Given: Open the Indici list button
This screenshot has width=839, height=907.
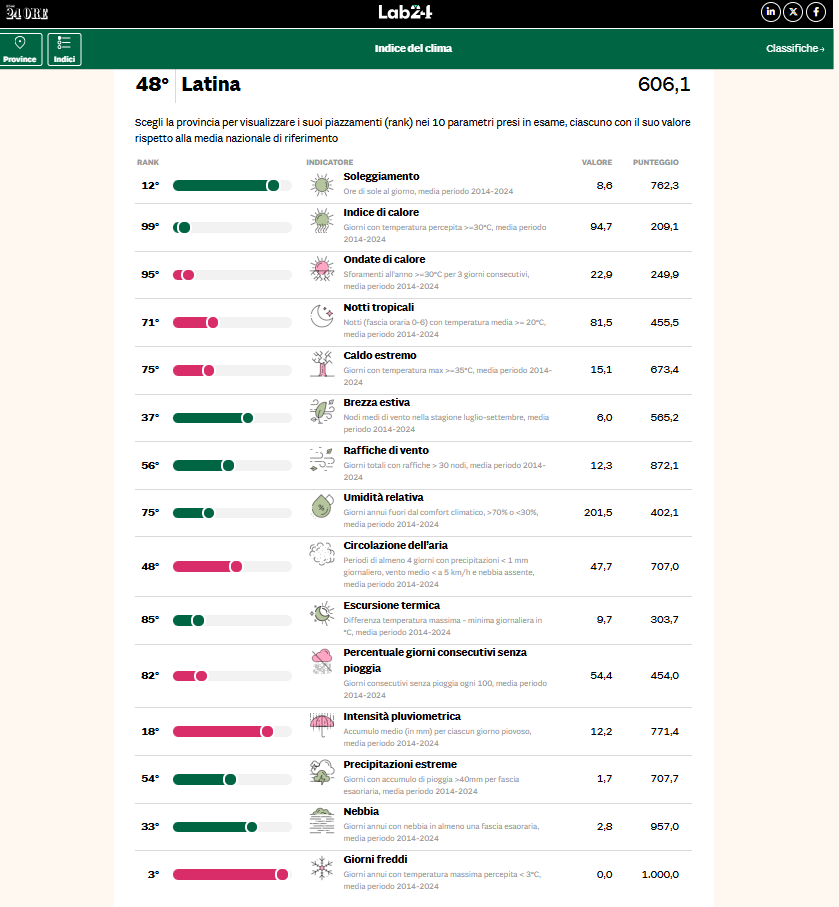Looking at the screenshot, I should click(x=64, y=49).
